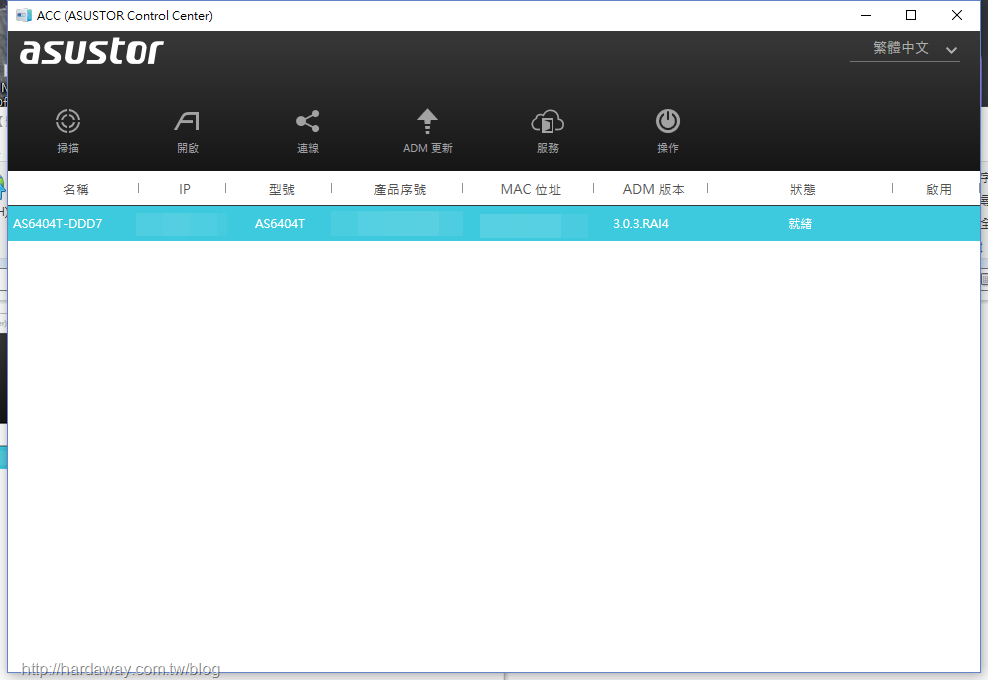Click the 狀態 column header

coord(803,189)
